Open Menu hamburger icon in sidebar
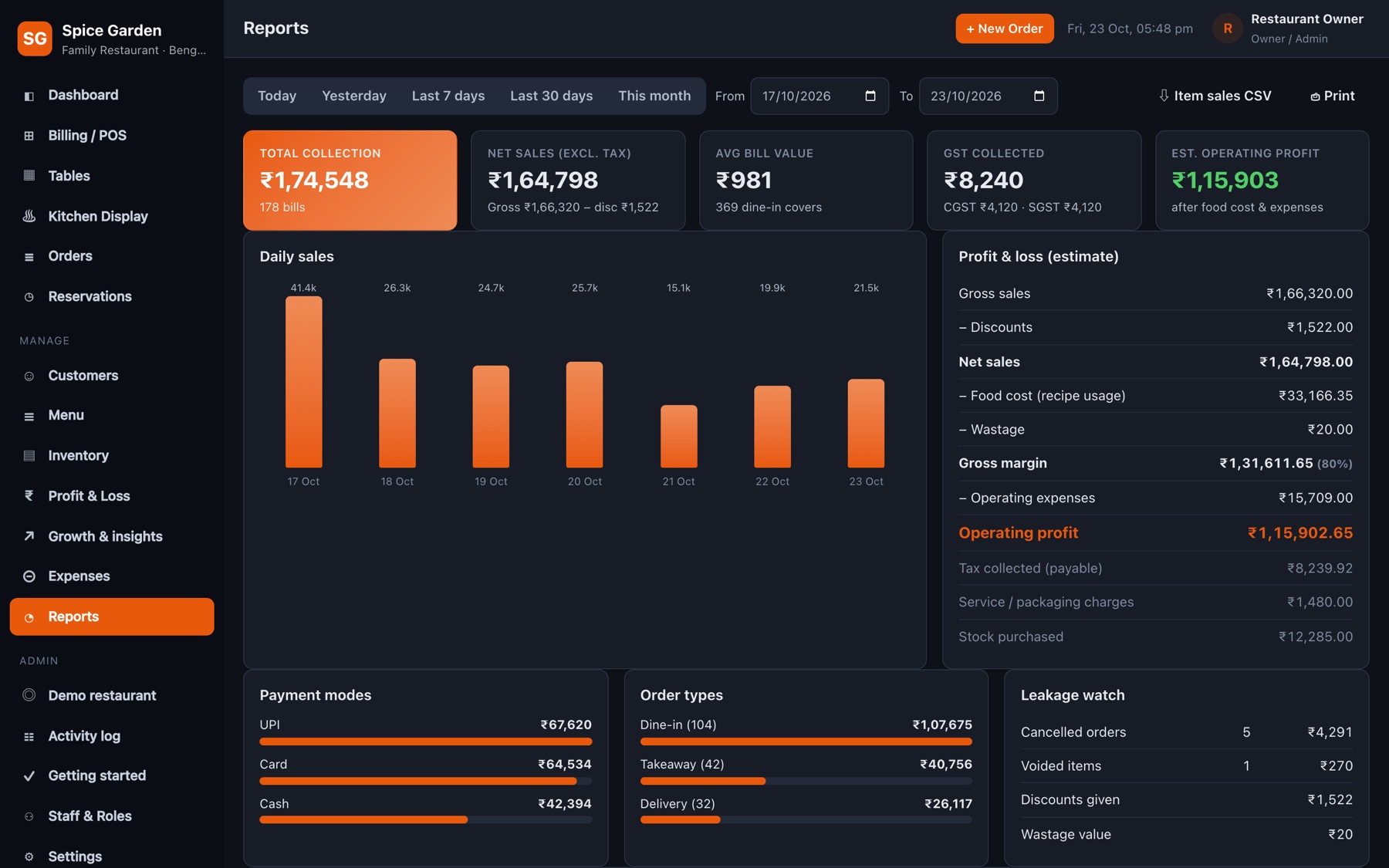Image resolution: width=1389 pixels, height=868 pixels. click(x=29, y=416)
